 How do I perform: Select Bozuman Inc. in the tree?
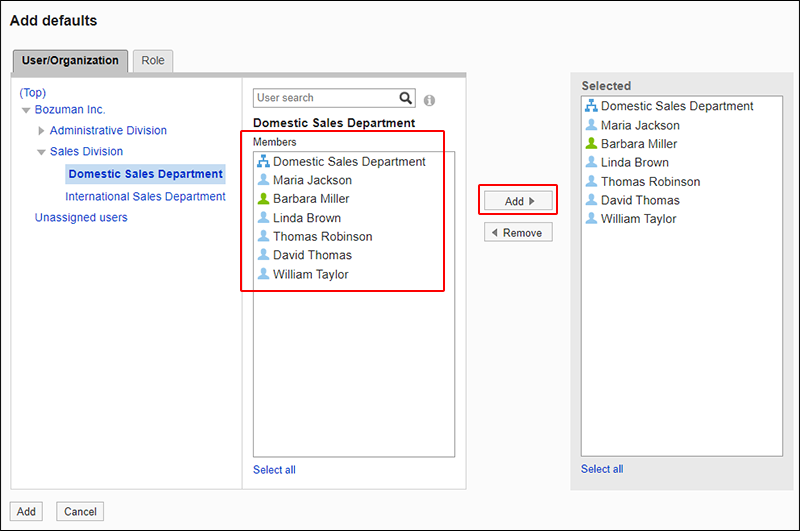coord(70,110)
